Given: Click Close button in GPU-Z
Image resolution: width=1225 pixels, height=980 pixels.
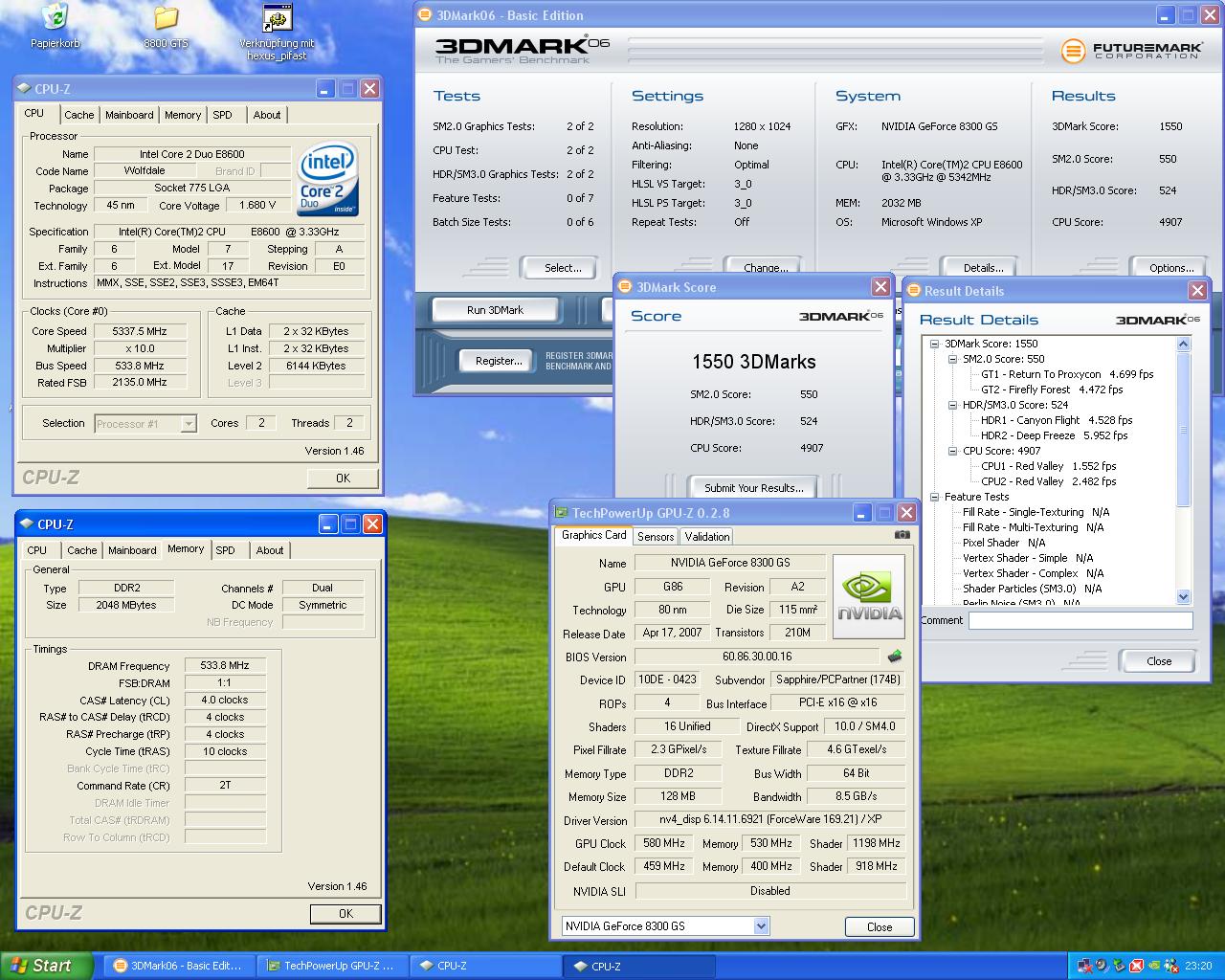Looking at the screenshot, I should [x=880, y=926].
